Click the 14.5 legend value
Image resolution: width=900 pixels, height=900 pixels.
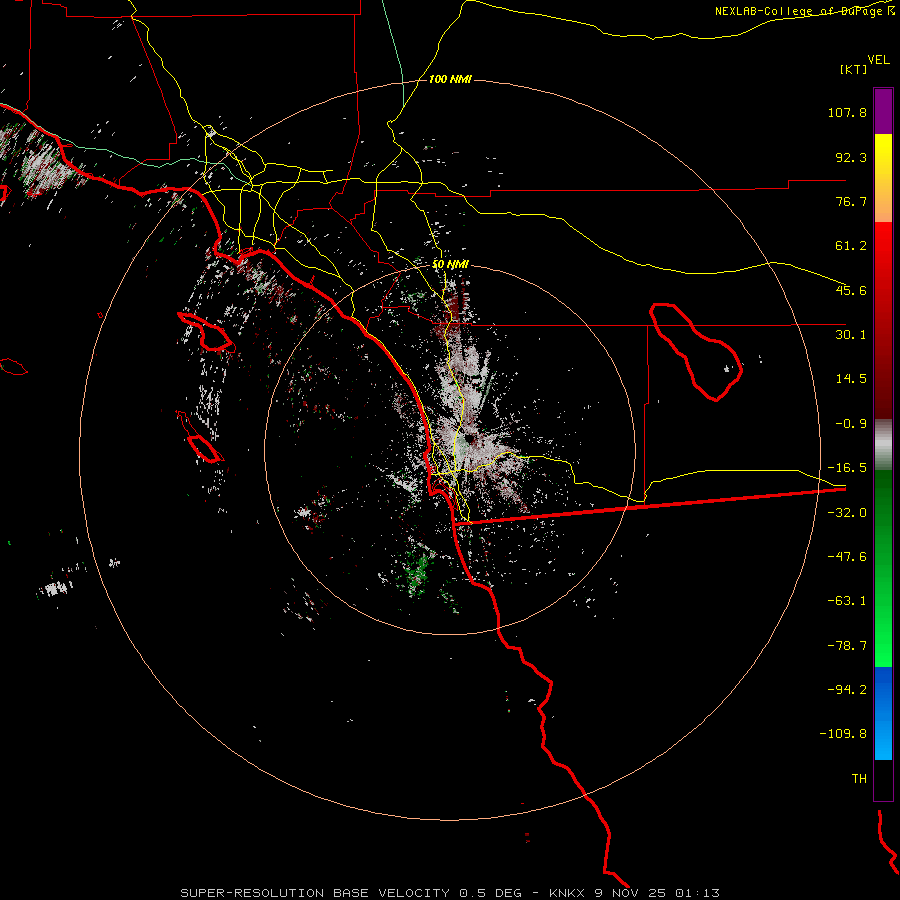pos(851,379)
